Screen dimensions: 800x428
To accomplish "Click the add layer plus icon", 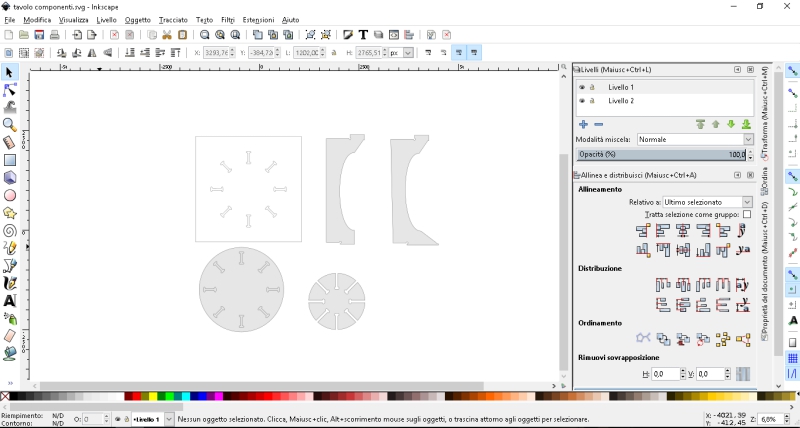I will 583,124.
